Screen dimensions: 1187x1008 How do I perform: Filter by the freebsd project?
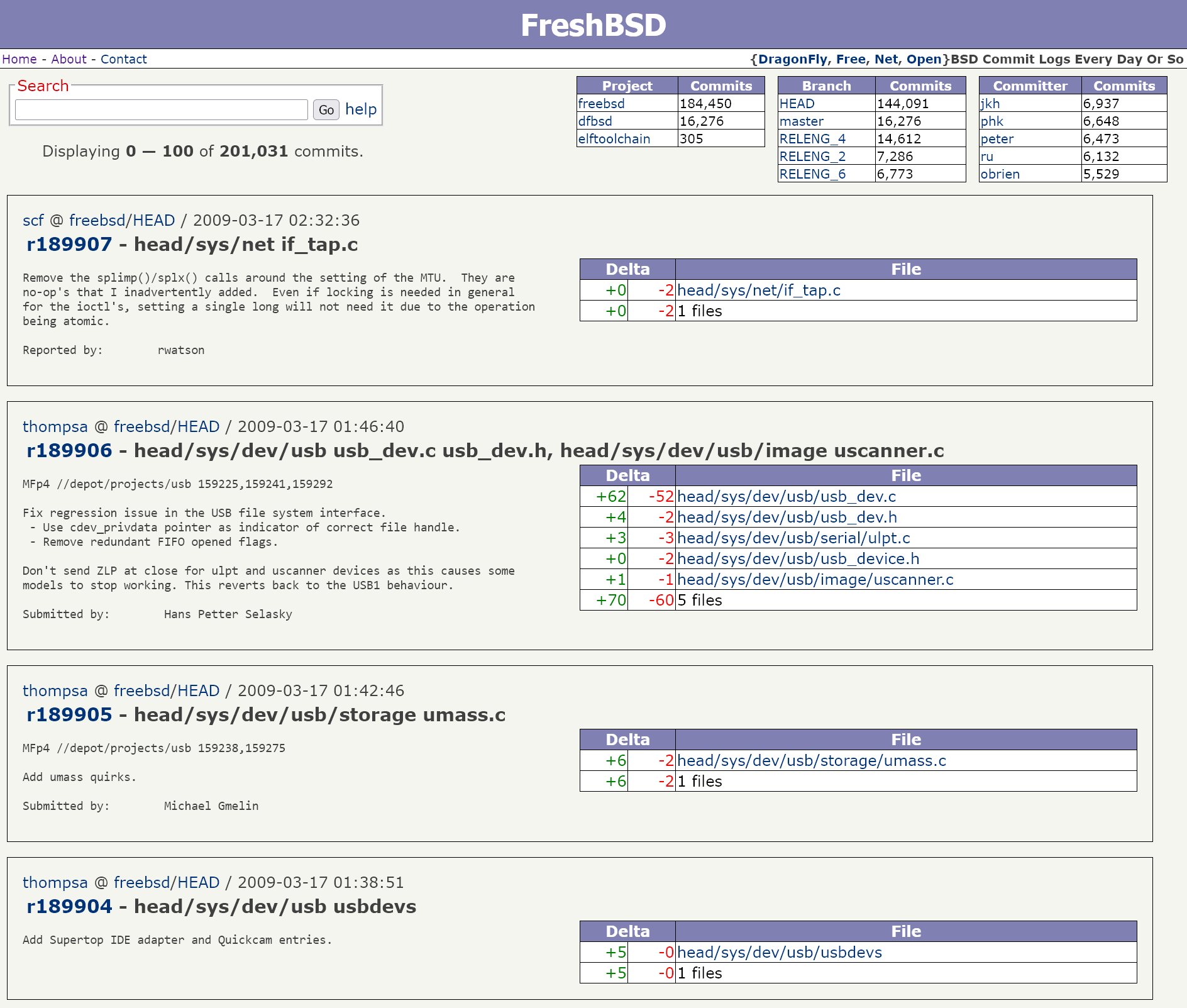pos(601,104)
